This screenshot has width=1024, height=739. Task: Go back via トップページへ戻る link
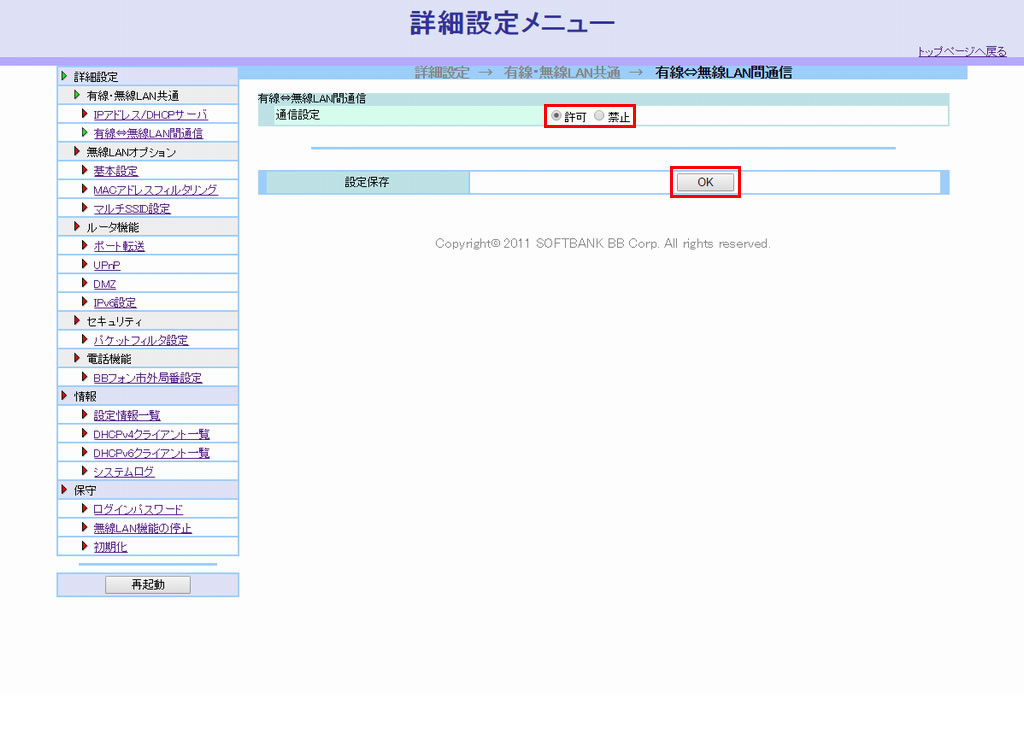(x=962, y=52)
